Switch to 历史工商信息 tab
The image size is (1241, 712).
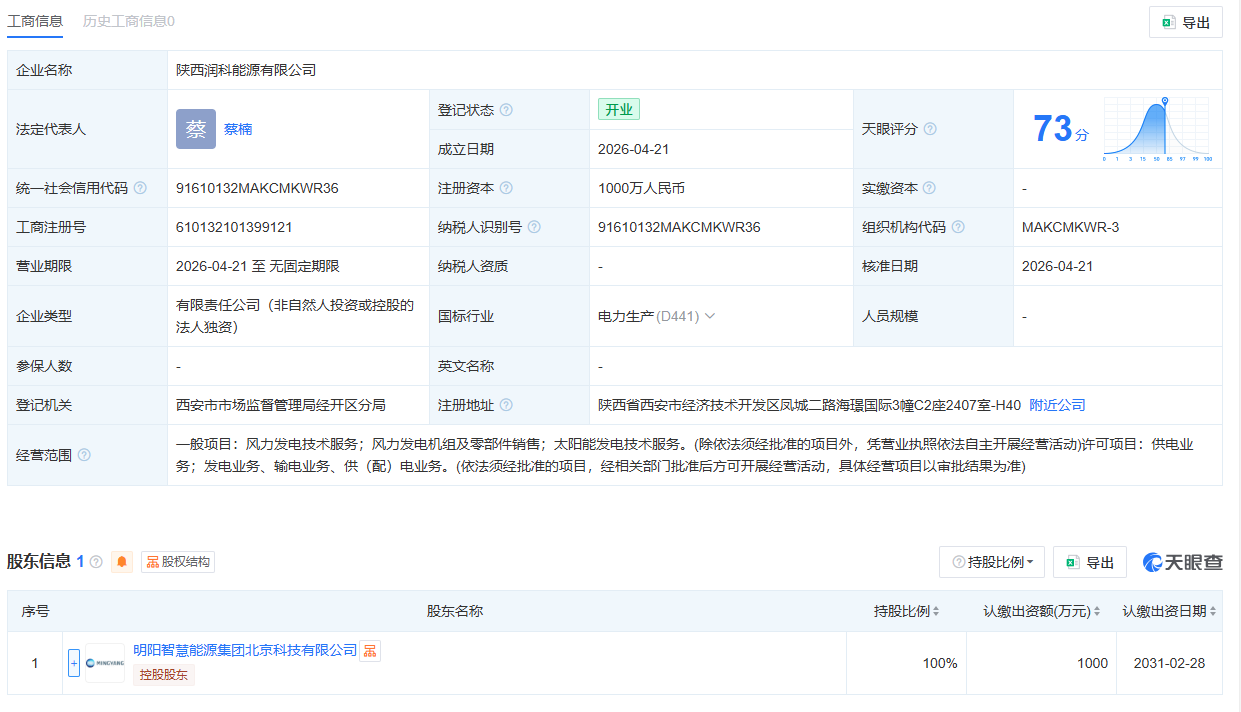coord(128,21)
